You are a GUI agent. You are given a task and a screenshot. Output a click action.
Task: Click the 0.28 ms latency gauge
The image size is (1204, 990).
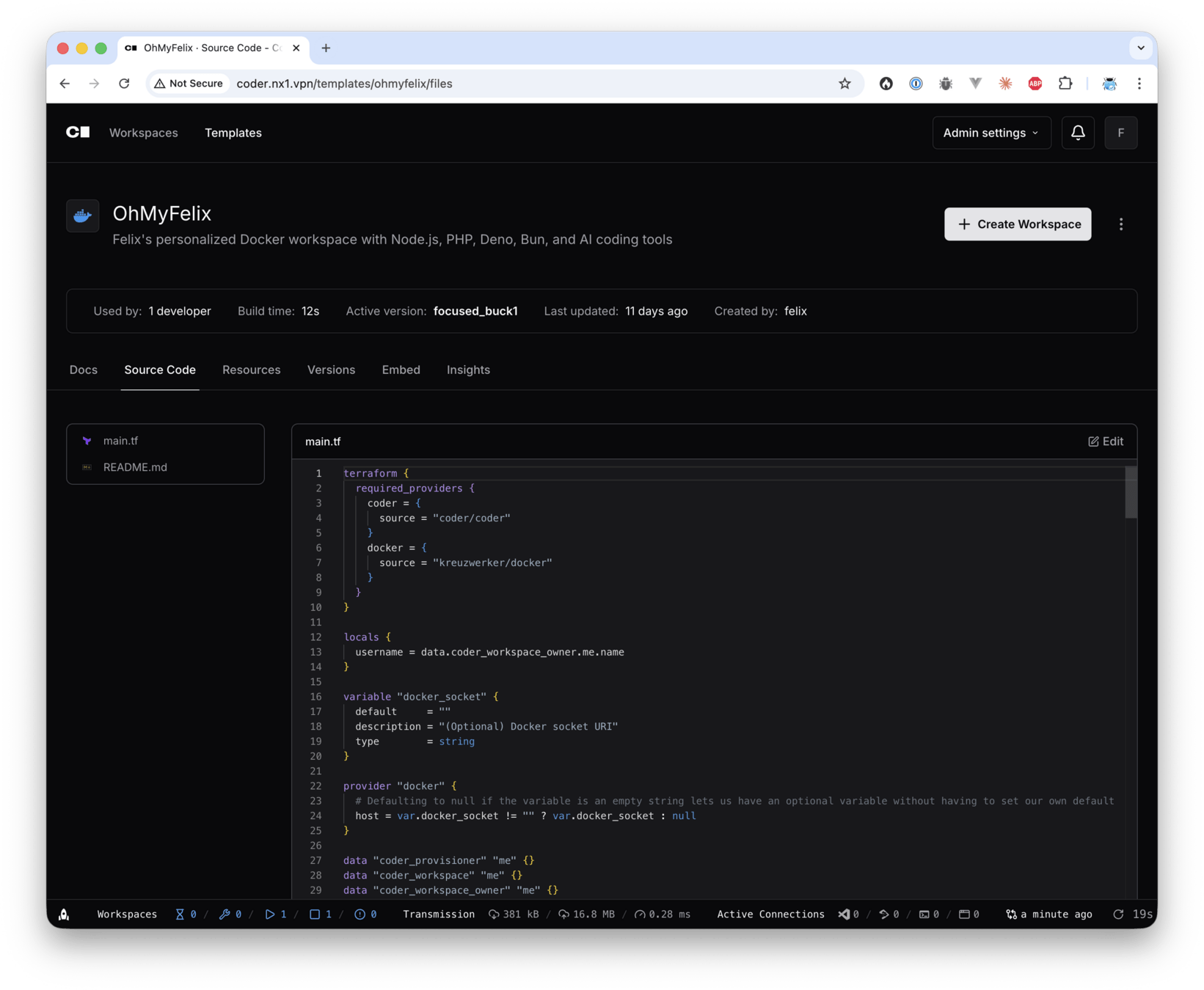[663, 914]
